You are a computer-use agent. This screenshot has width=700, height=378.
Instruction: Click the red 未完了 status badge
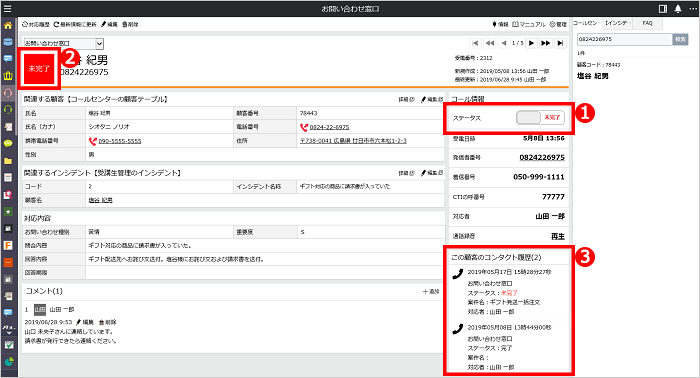39,69
